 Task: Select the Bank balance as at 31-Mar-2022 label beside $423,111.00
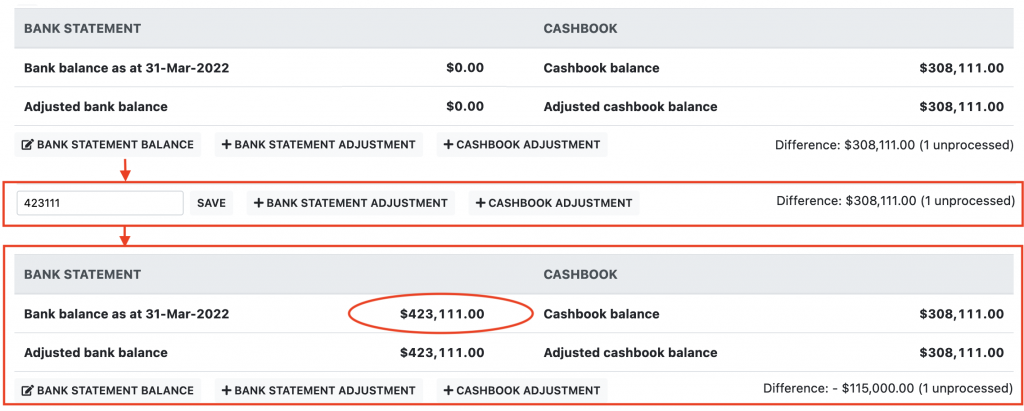click(x=127, y=314)
